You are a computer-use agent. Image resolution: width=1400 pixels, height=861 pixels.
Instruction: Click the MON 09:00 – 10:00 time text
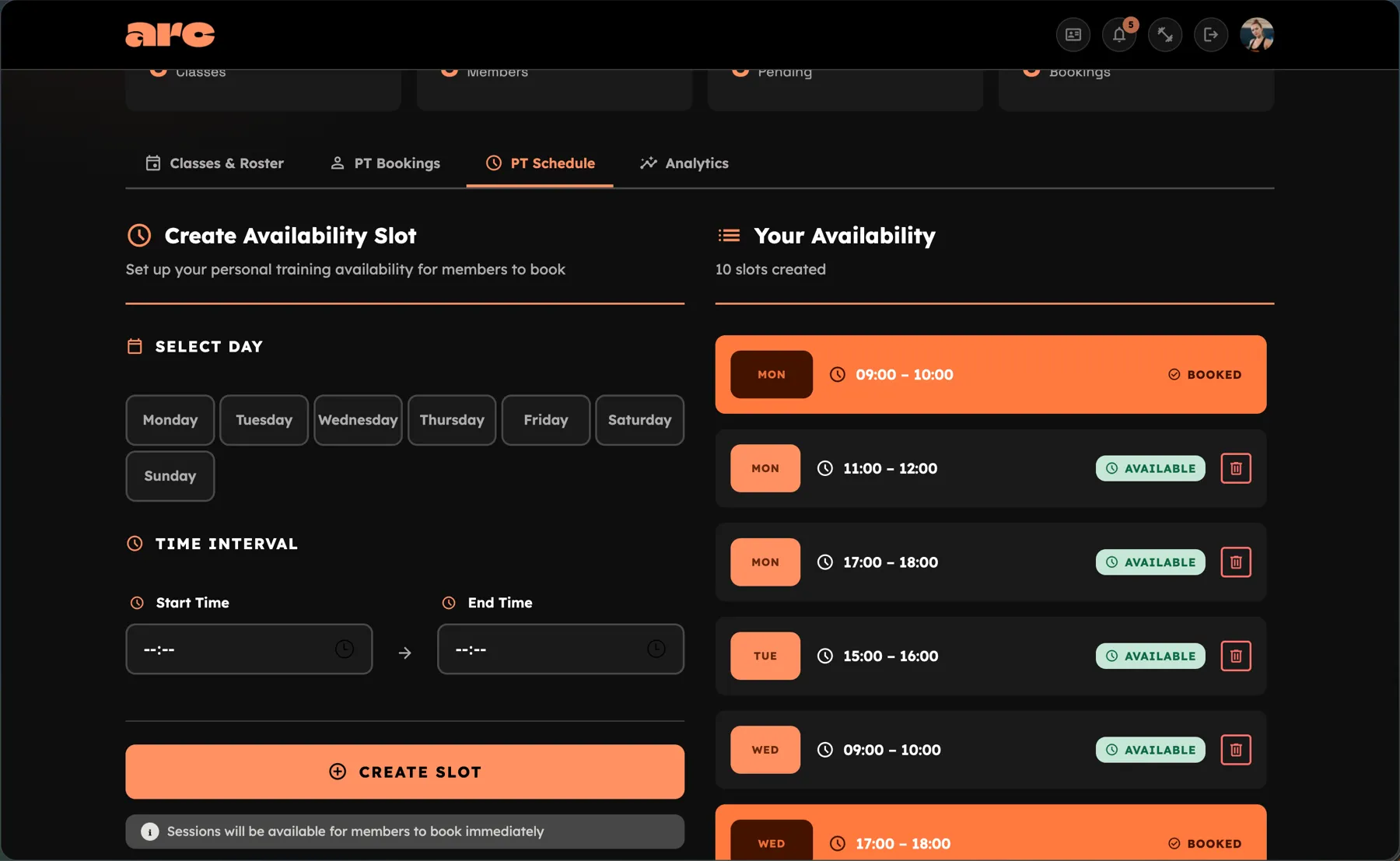coord(905,375)
